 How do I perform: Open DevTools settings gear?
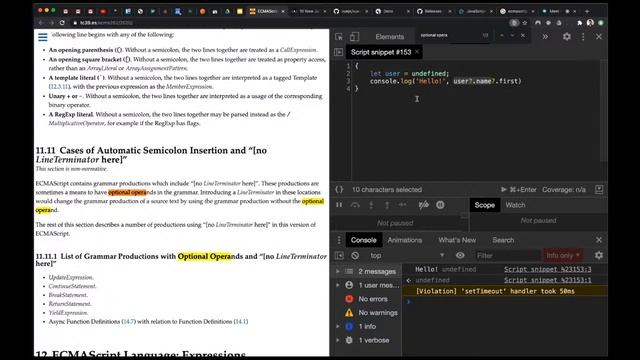567,37
